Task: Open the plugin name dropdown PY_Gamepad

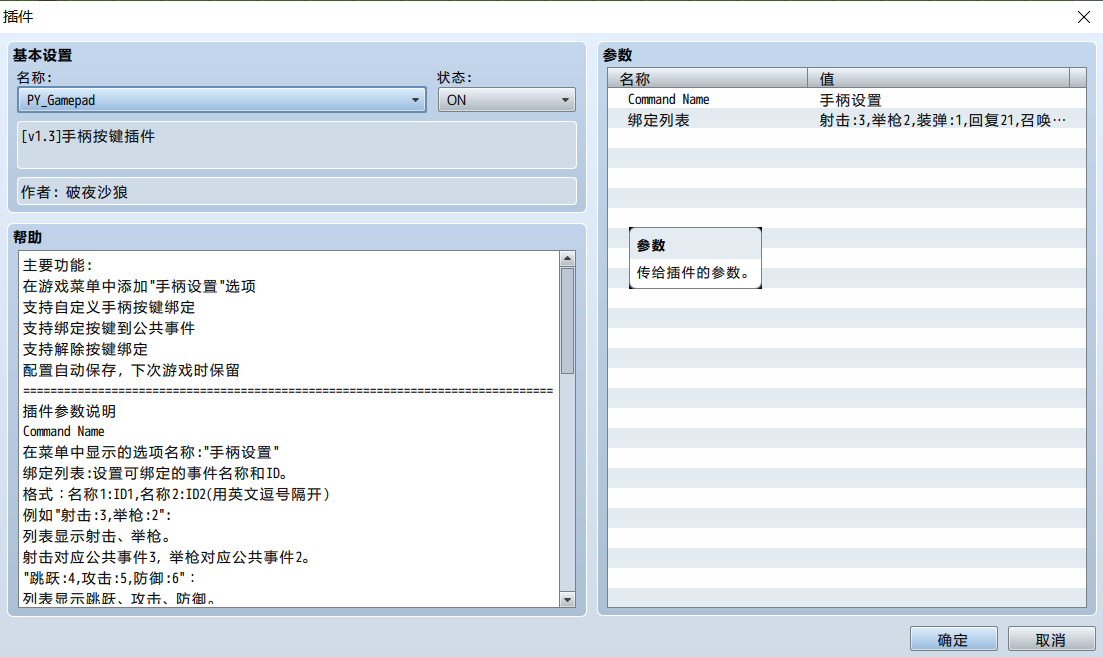Action: click(x=222, y=100)
